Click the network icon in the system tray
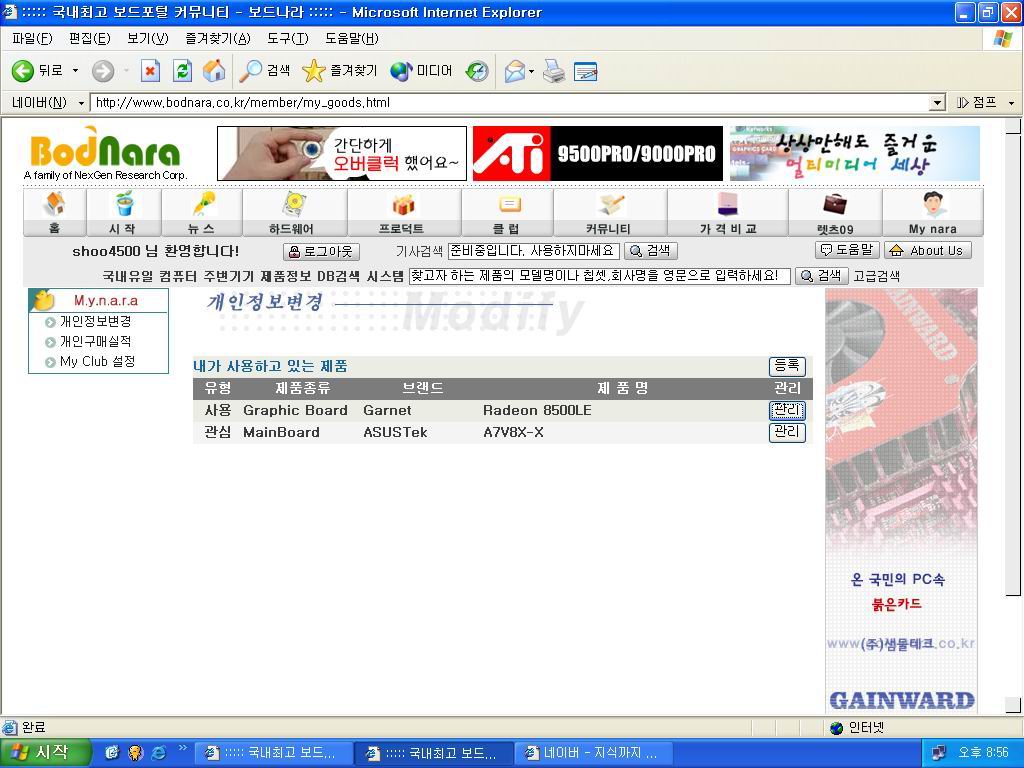The image size is (1024, 768). (x=939, y=753)
